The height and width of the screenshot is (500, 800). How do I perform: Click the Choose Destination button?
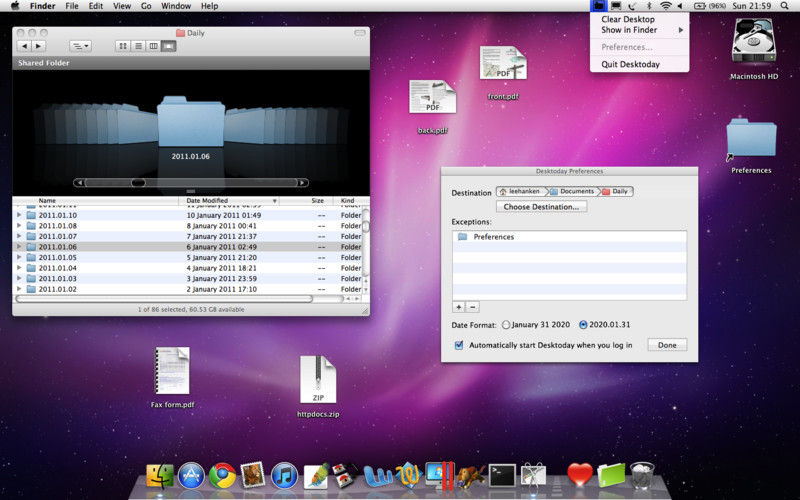coord(541,207)
